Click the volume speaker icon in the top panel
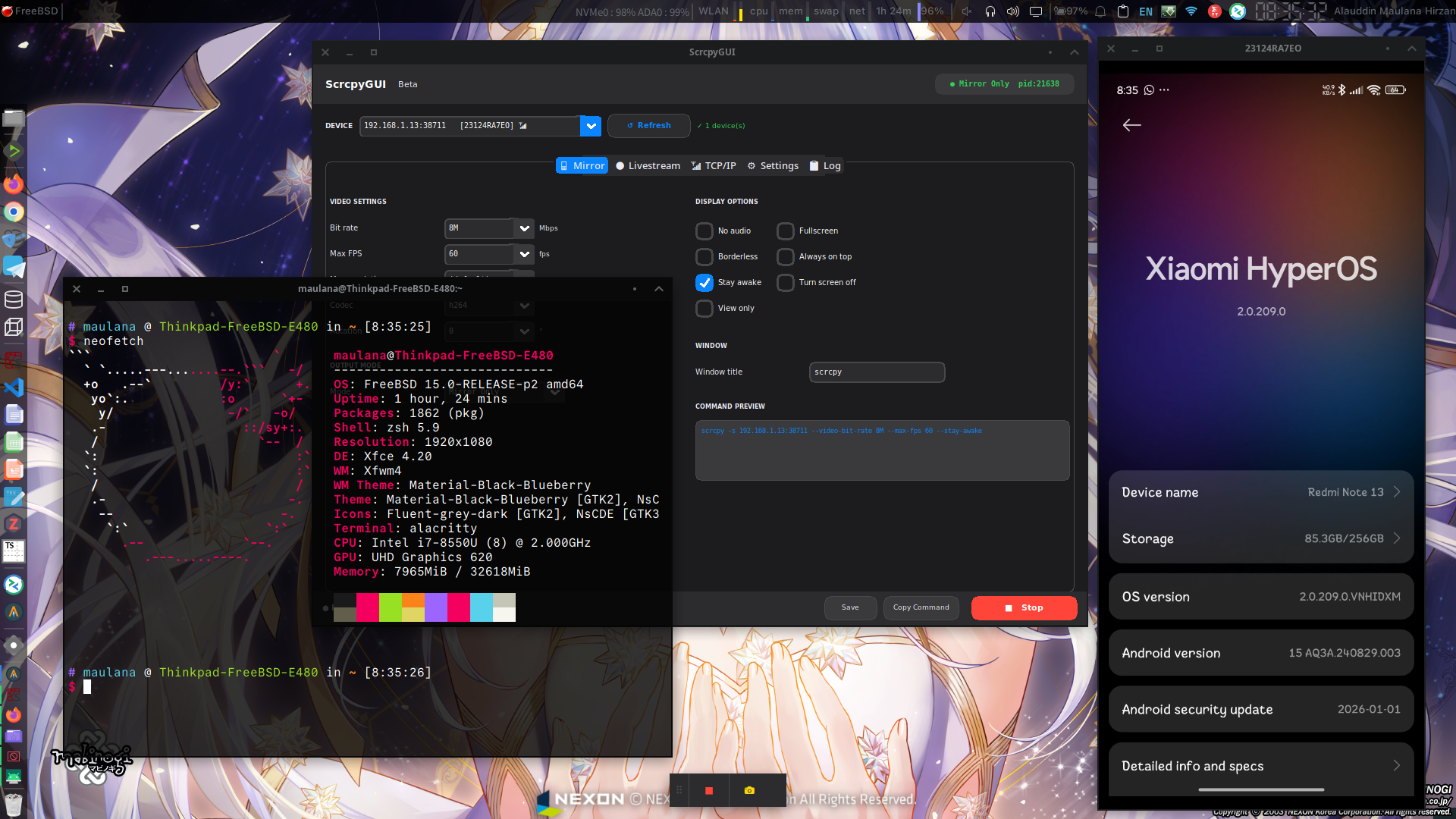Screen dimensions: 1456x819 1012,11
